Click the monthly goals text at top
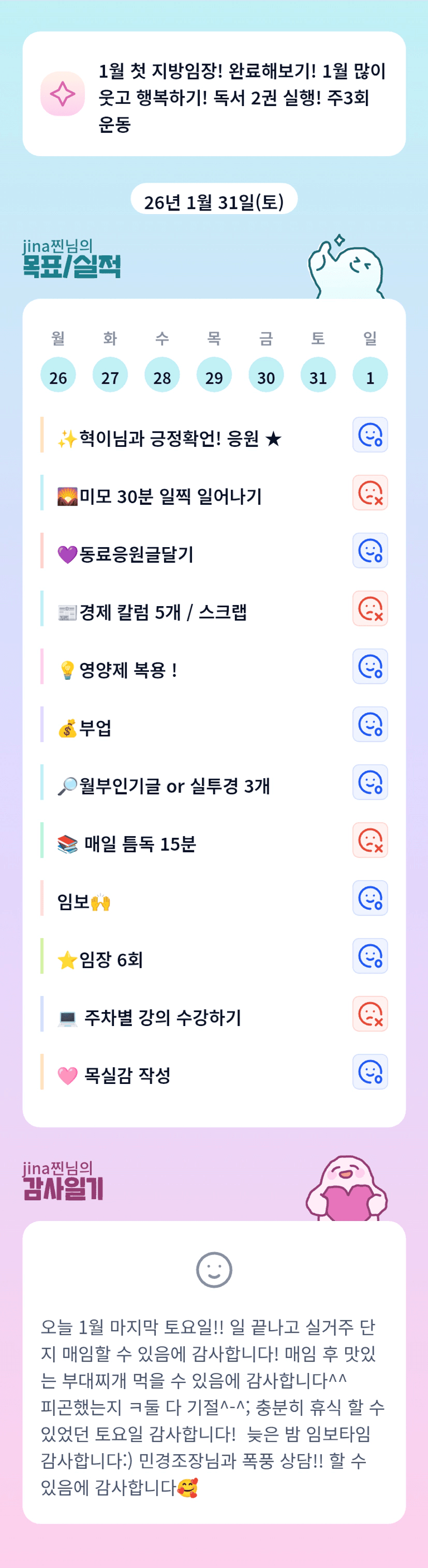Viewport: 428px width, 1568px height. point(242,97)
